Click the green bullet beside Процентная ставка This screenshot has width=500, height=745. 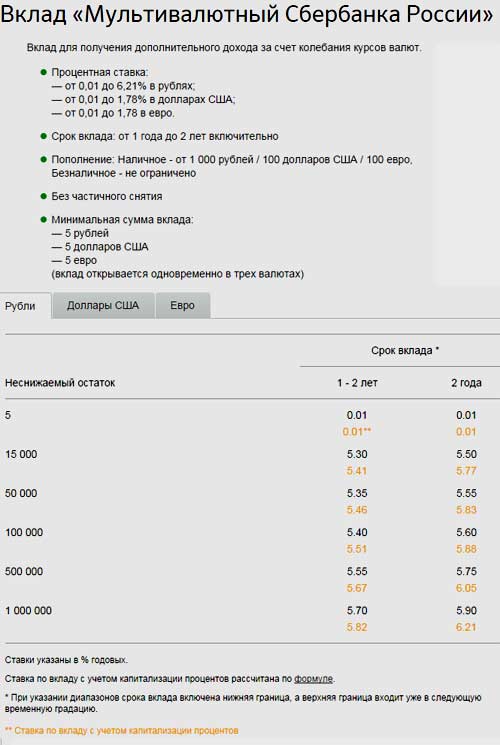pyautogui.click(x=43, y=72)
